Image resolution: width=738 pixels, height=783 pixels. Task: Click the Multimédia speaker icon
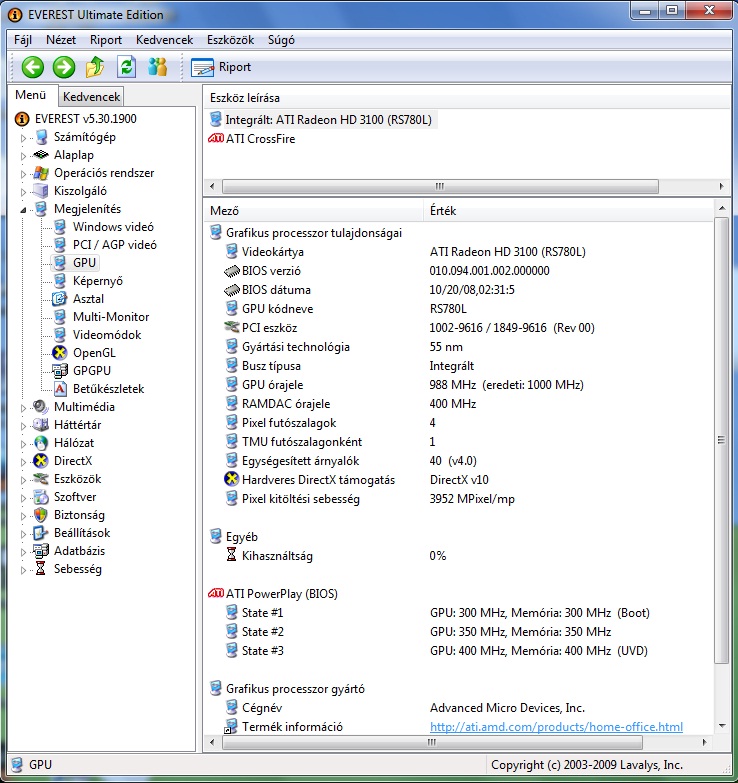coord(40,406)
